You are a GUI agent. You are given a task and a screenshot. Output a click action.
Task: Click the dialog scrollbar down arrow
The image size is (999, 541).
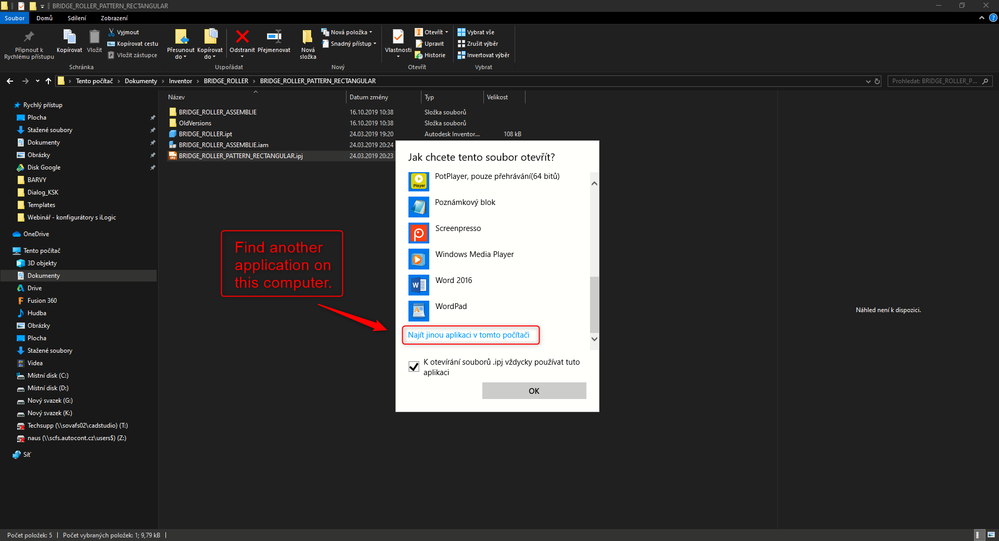594,339
